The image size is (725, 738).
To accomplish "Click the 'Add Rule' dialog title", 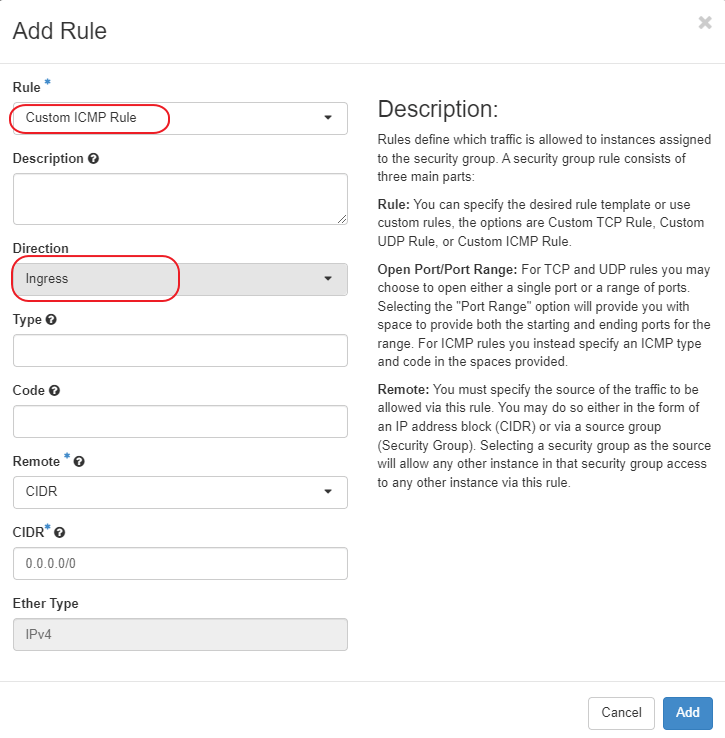I will pos(60,31).
